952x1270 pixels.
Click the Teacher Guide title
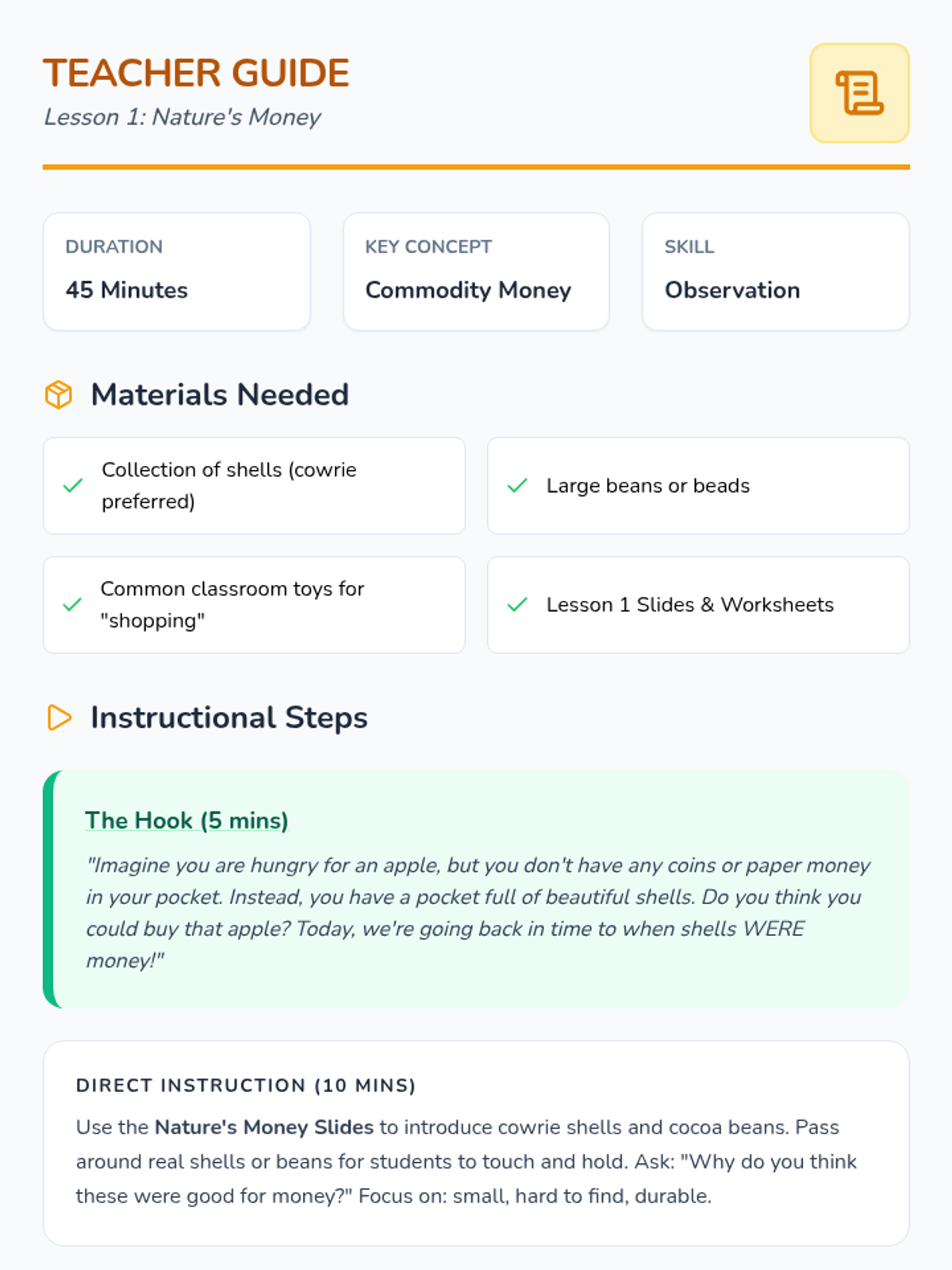coord(196,73)
